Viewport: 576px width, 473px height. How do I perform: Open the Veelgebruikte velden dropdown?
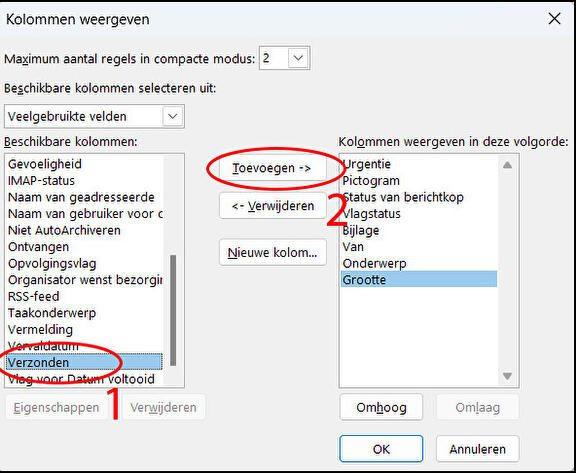pyautogui.click(x=94, y=116)
